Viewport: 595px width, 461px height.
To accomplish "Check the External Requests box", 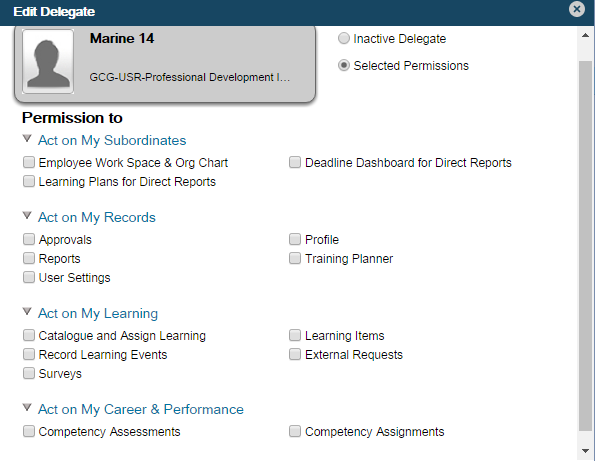I will tap(295, 354).
